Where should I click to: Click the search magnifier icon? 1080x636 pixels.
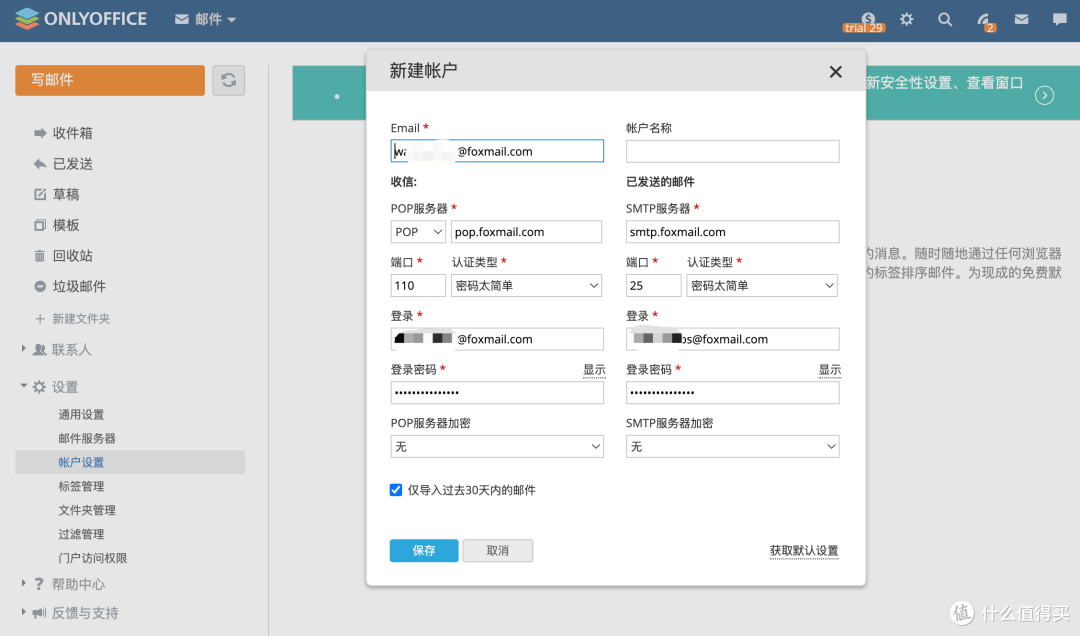click(x=945, y=19)
